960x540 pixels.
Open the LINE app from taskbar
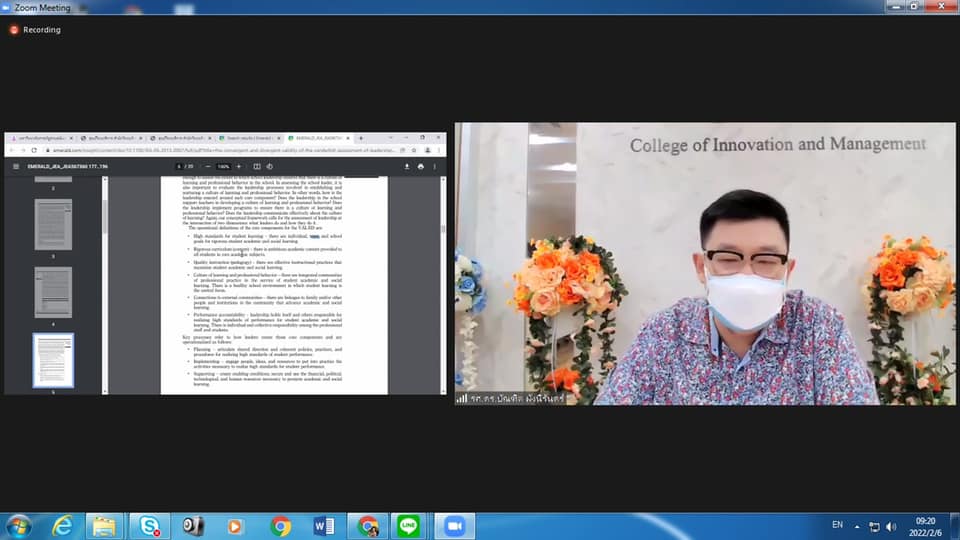[408, 526]
